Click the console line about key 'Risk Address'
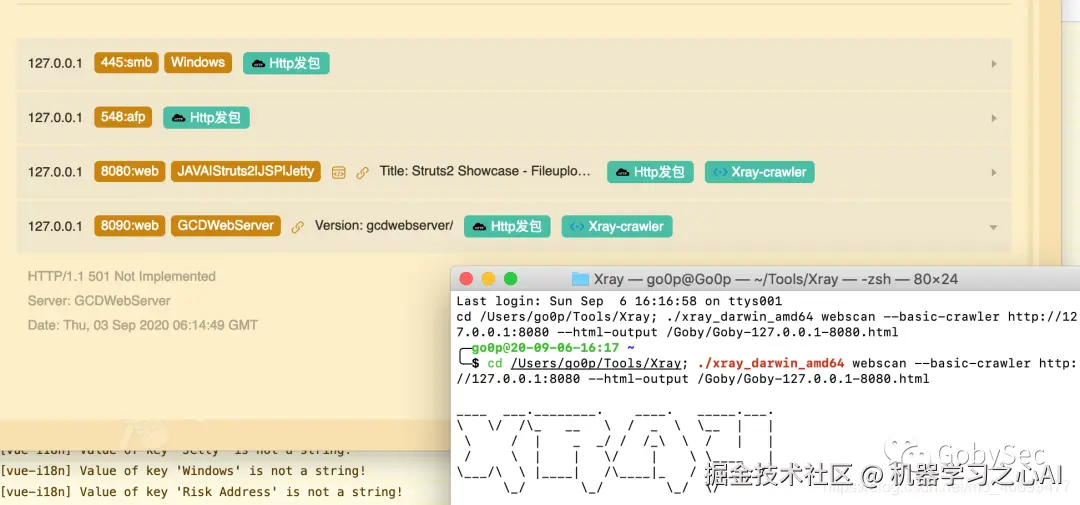Screen dimensions: 1080x505 coord(202,492)
